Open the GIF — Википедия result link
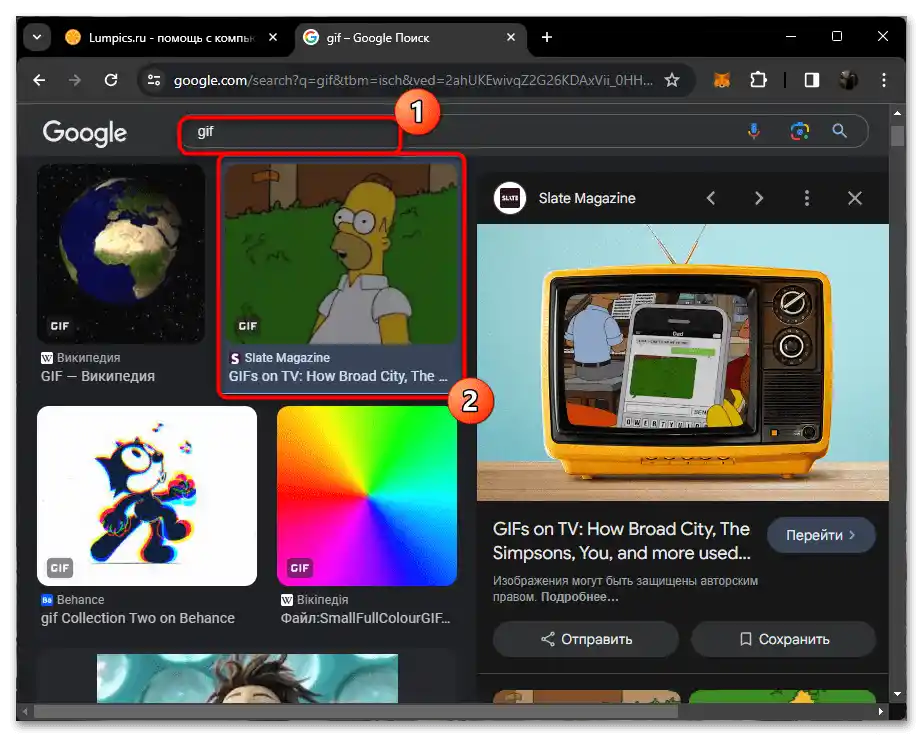The width and height of the screenshot is (923, 737). 98,376
